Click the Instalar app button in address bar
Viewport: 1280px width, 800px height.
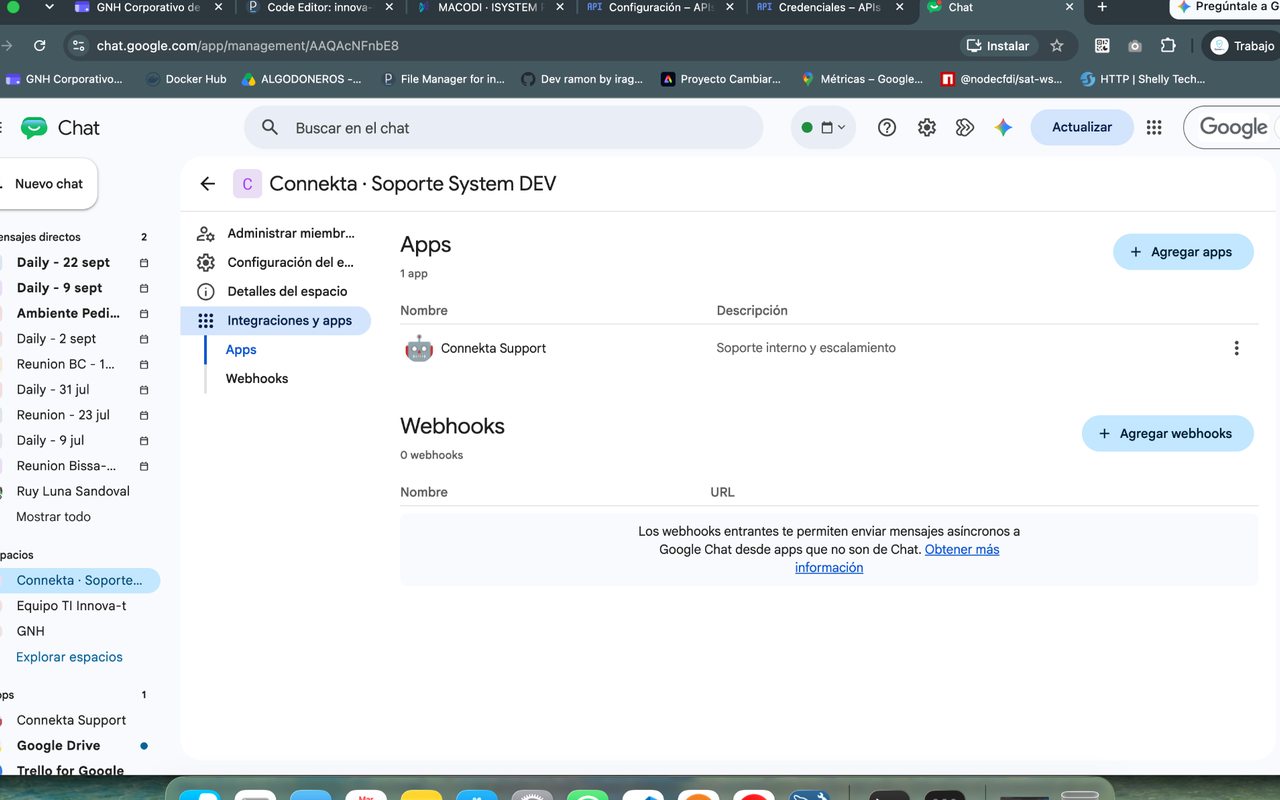pyautogui.click(x=998, y=46)
